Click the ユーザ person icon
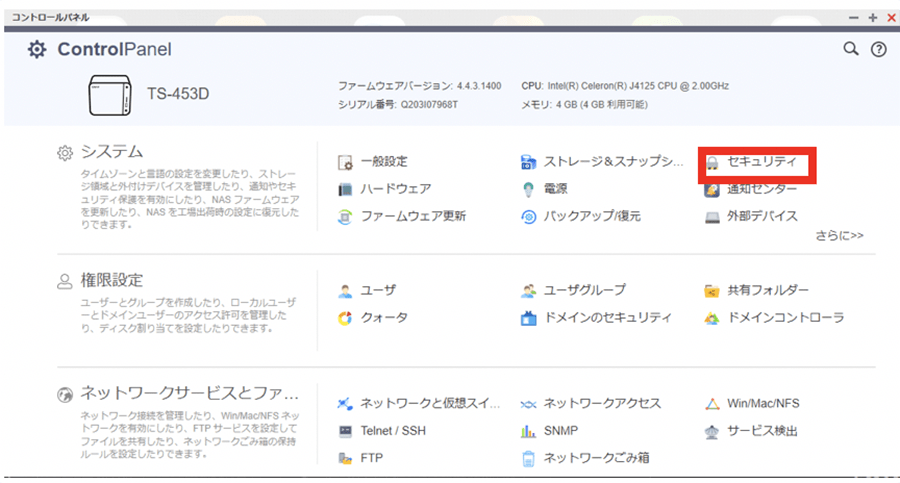Viewport: 900px width, 483px height. pos(345,291)
